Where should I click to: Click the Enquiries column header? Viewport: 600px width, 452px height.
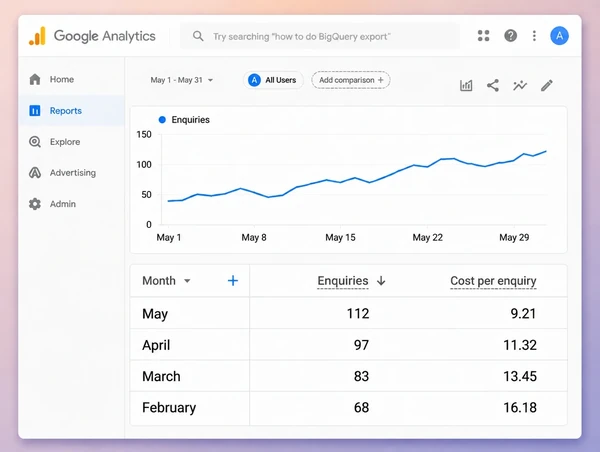click(x=342, y=281)
